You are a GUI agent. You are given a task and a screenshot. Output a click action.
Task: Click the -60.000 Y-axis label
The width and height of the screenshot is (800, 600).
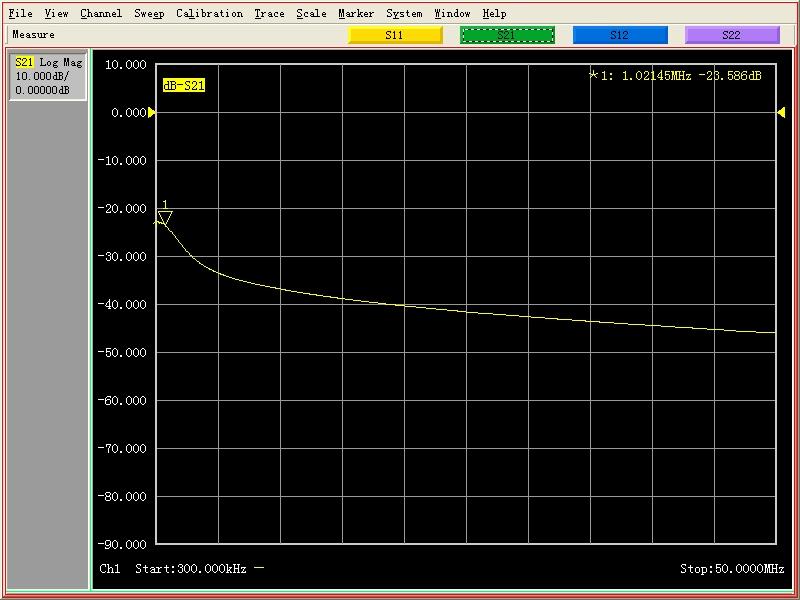122,401
